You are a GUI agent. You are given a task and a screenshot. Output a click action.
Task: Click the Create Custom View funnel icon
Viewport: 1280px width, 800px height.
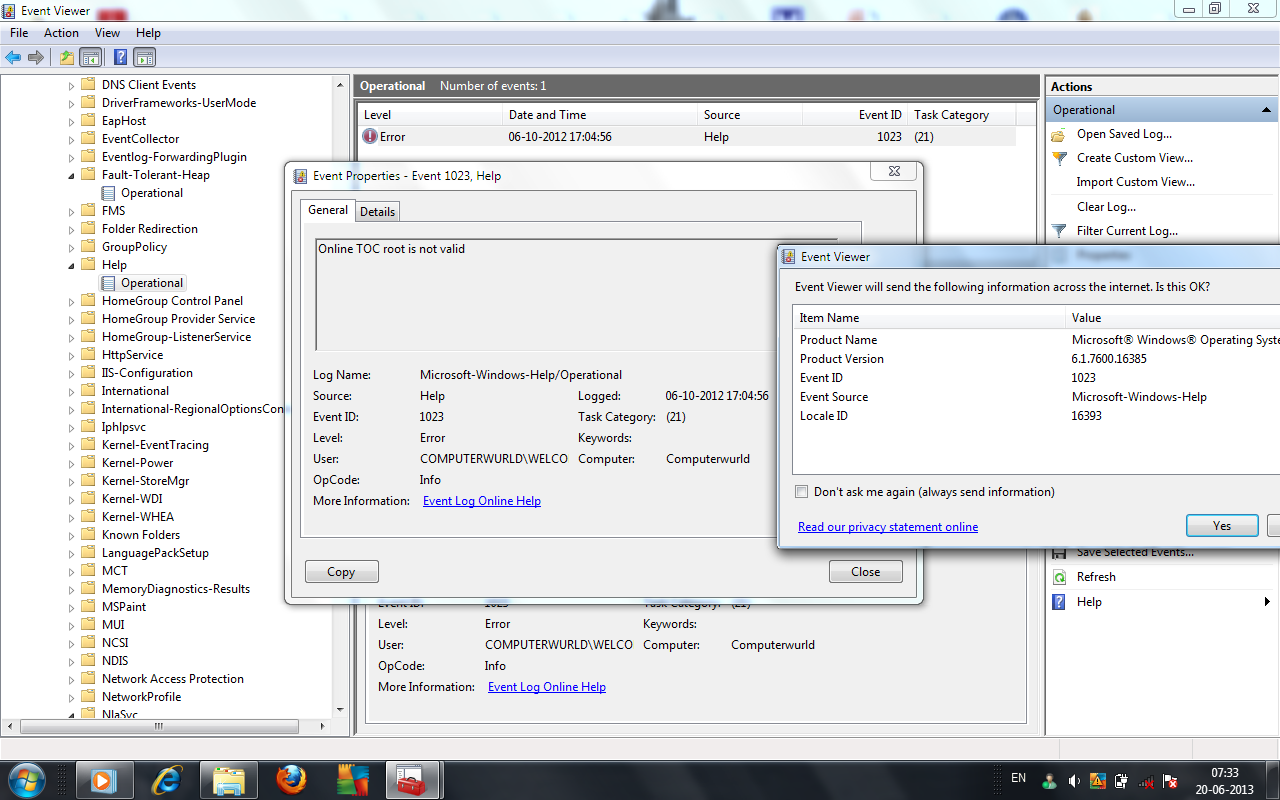(1060, 158)
